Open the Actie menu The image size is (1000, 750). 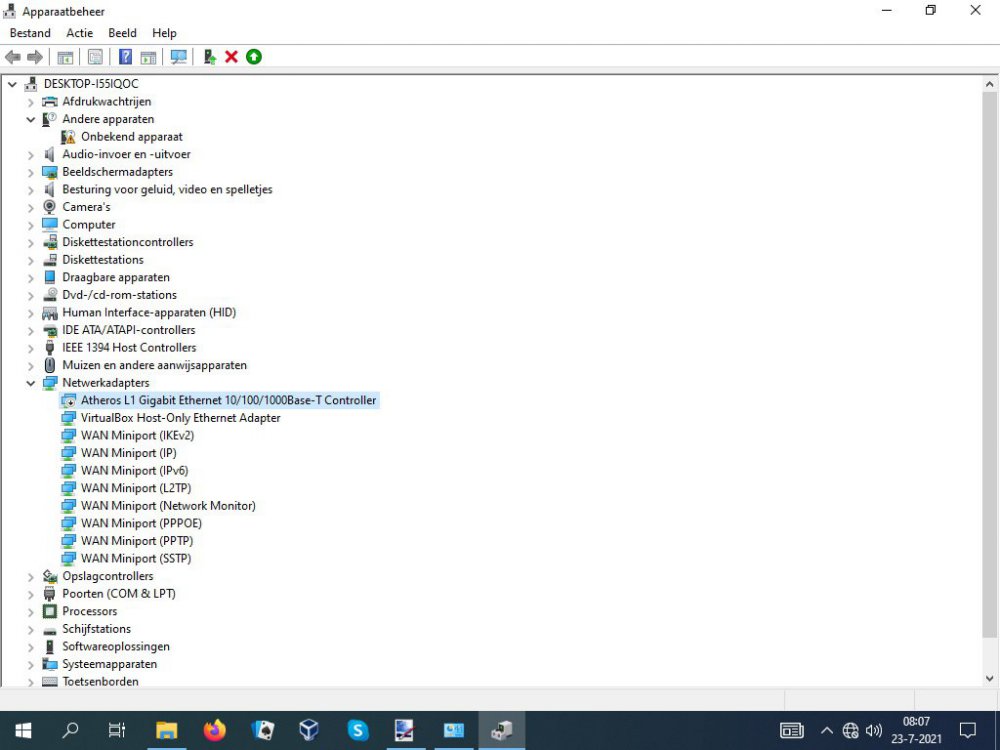(x=80, y=33)
